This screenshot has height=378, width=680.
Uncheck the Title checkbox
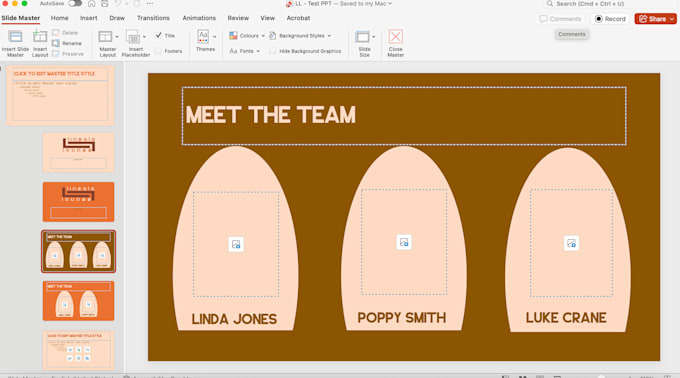click(x=159, y=36)
